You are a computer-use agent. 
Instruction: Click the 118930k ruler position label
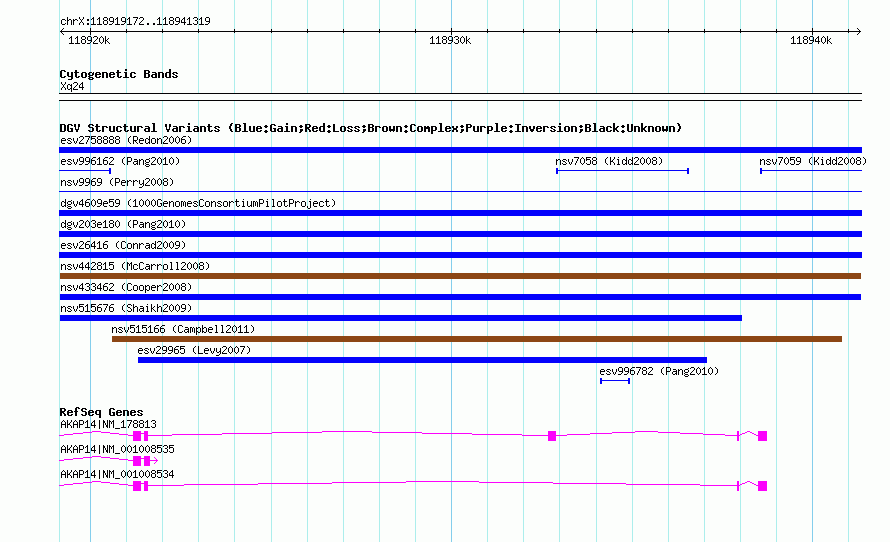point(450,40)
